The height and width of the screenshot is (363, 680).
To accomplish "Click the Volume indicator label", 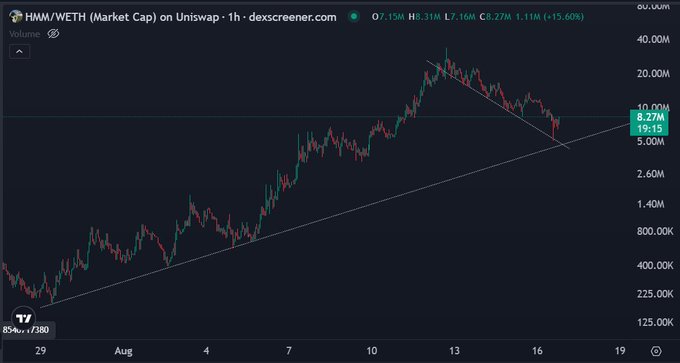I will point(24,34).
